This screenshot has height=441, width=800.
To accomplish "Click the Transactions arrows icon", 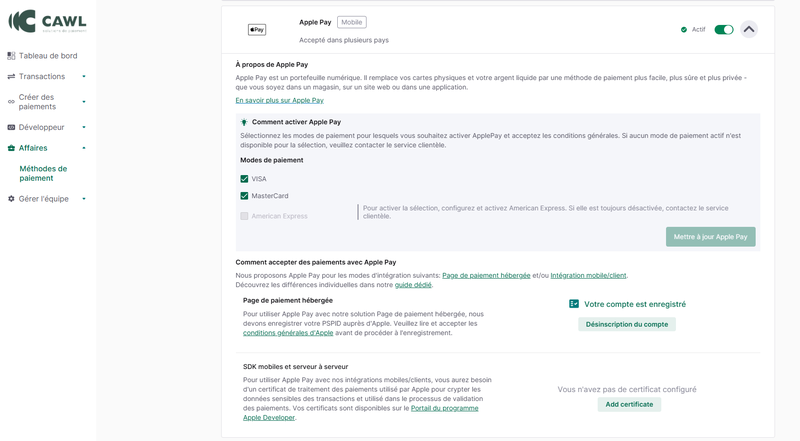I will 11,77.
